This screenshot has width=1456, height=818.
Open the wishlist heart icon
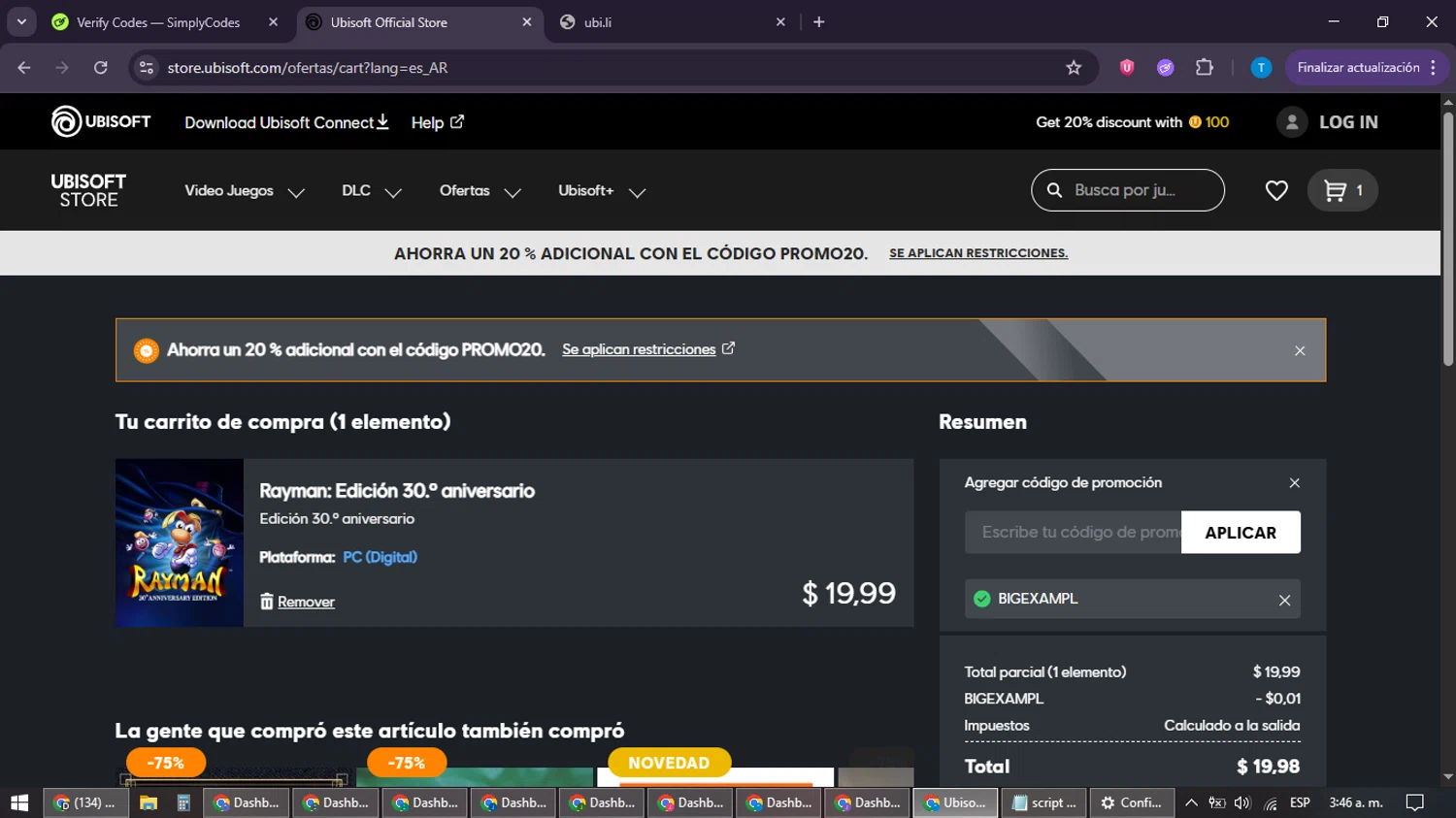(x=1276, y=191)
